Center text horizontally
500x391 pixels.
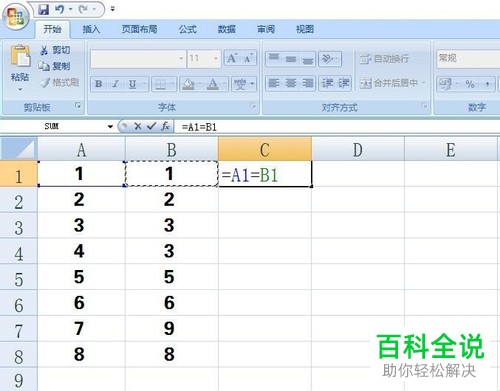(x=291, y=83)
